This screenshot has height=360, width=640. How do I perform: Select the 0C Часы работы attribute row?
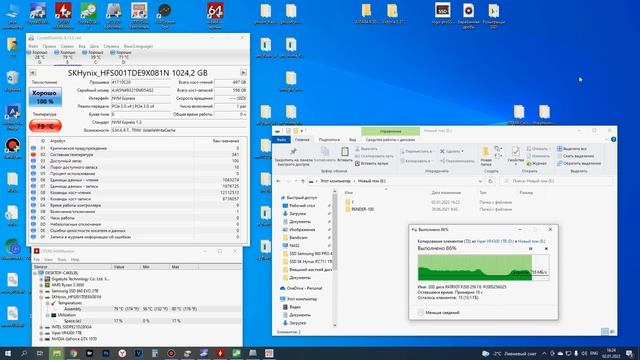(x=136, y=218)
